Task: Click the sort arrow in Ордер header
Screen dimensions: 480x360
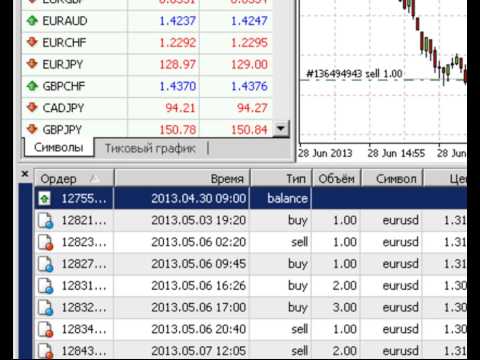Action: pos(95,179)
